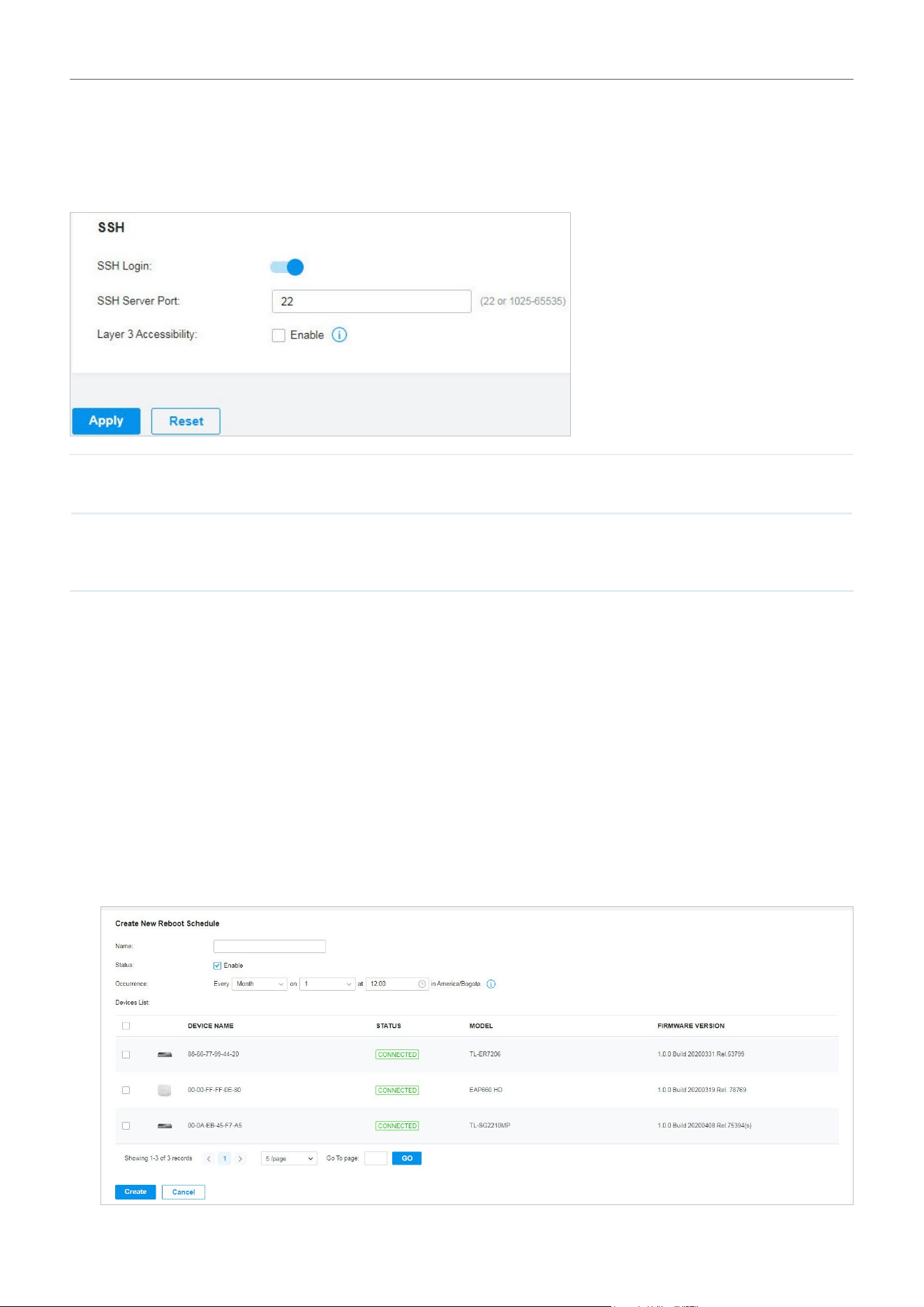The image size is (924, 1307).
Task: Click the Create button for the reboot schedule
Action: coord(135,1192)
